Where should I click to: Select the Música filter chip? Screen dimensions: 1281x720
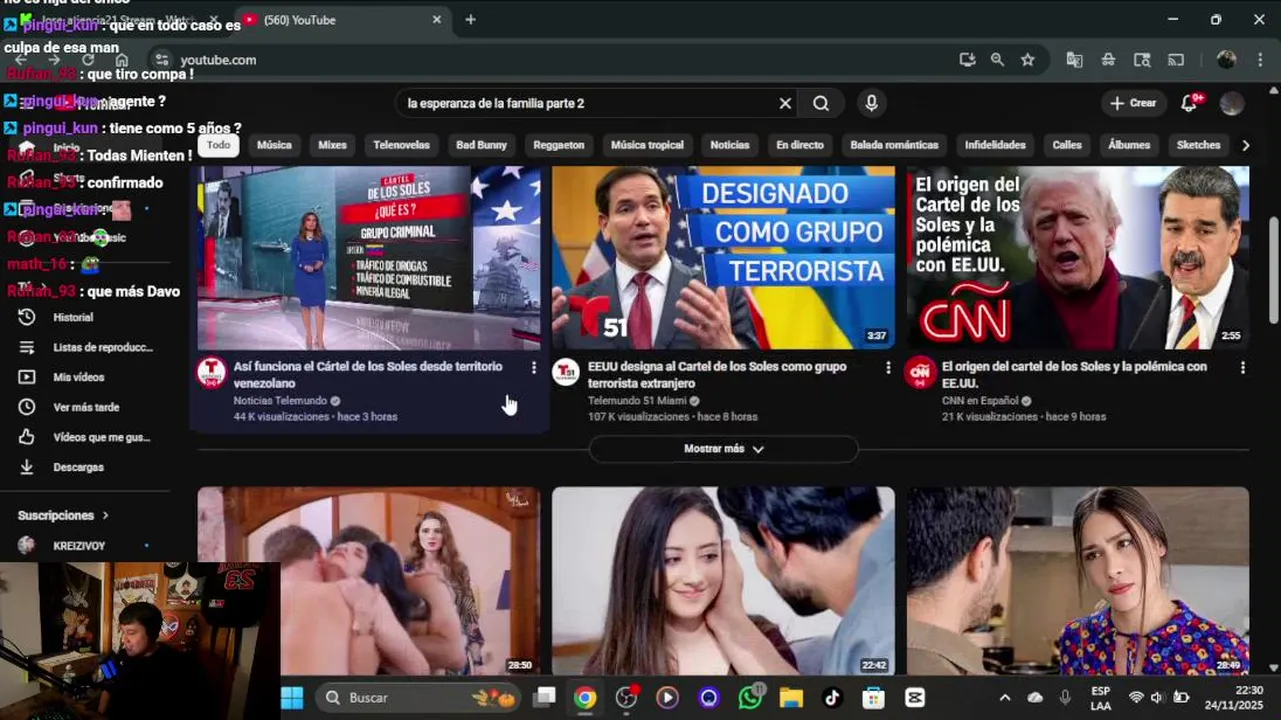coord(274,145)
